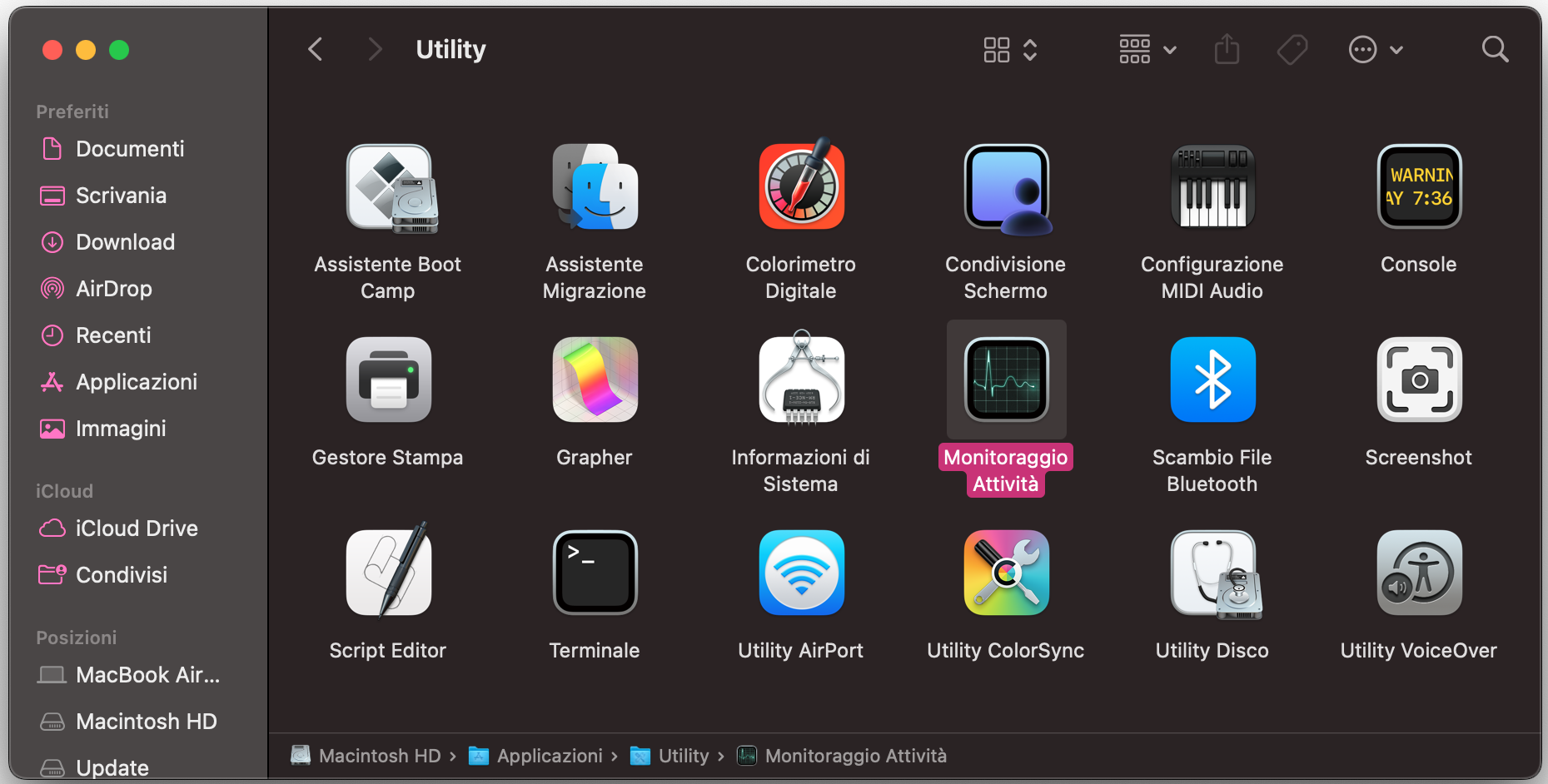Open the More actions ellipsis menu
Image resolution: width=1548 pixels, height=784 pixels.
tap(1376, 50)
